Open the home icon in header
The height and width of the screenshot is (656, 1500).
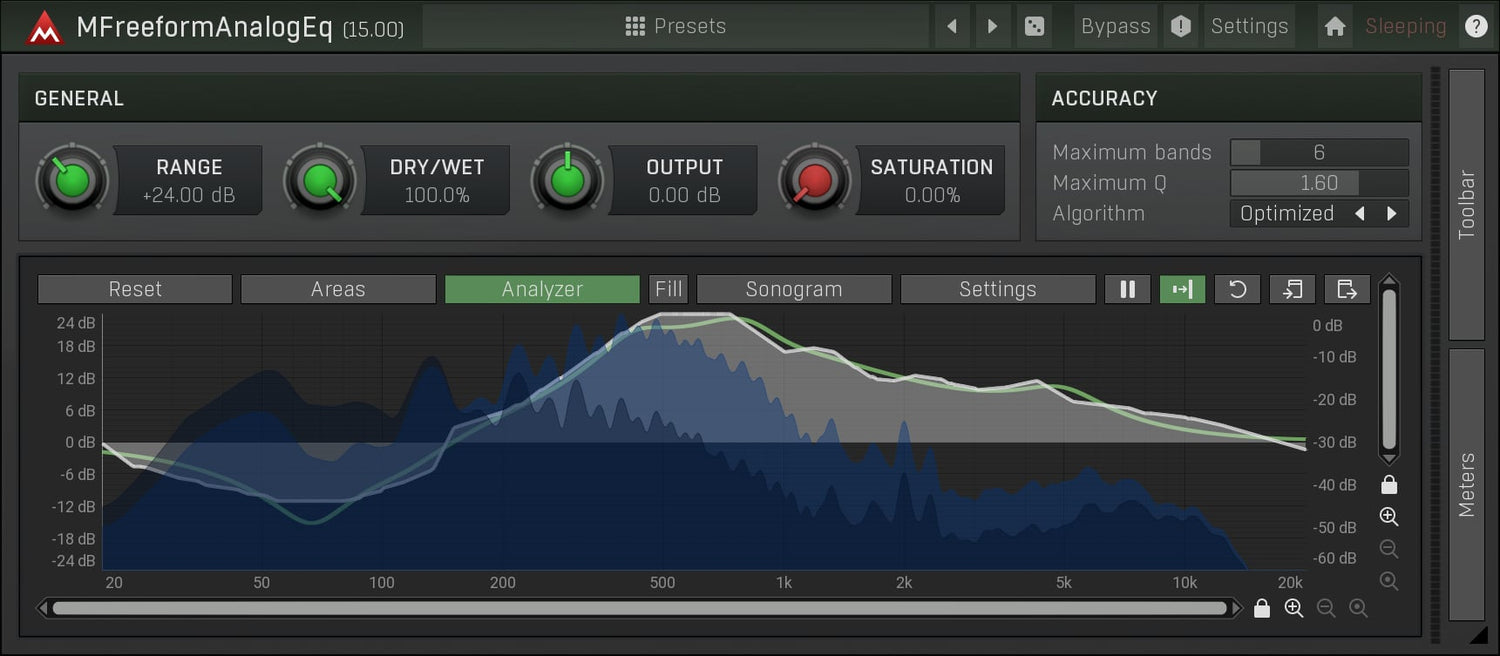click(1335, 26)
